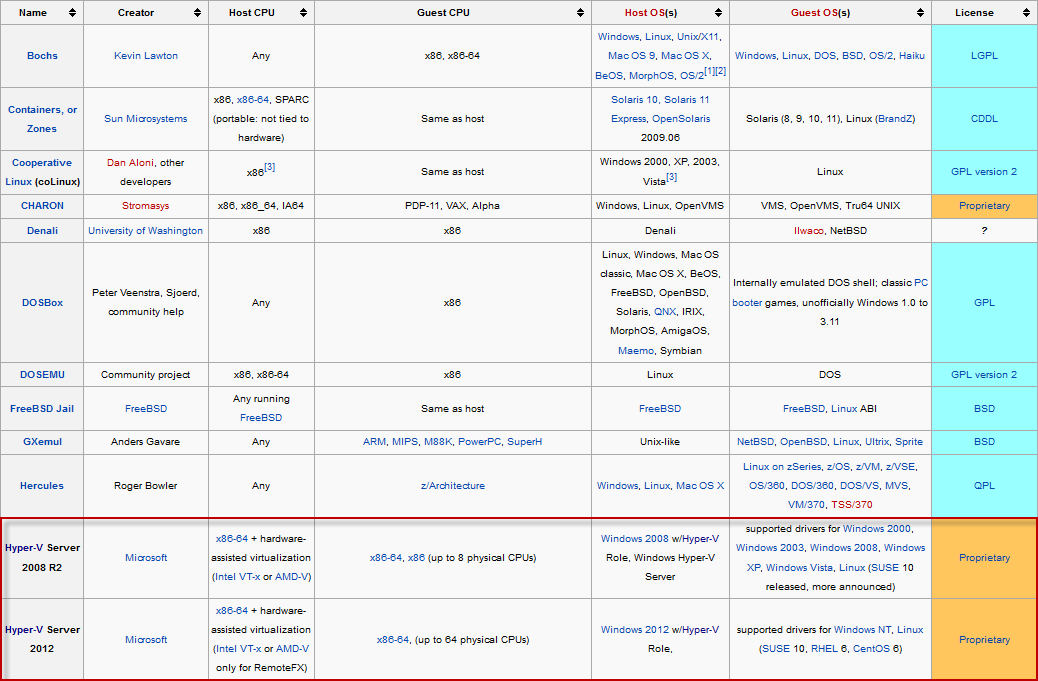
Task: Open the CDDL license link
Action: pyautogui.click(x=983, y=119)
